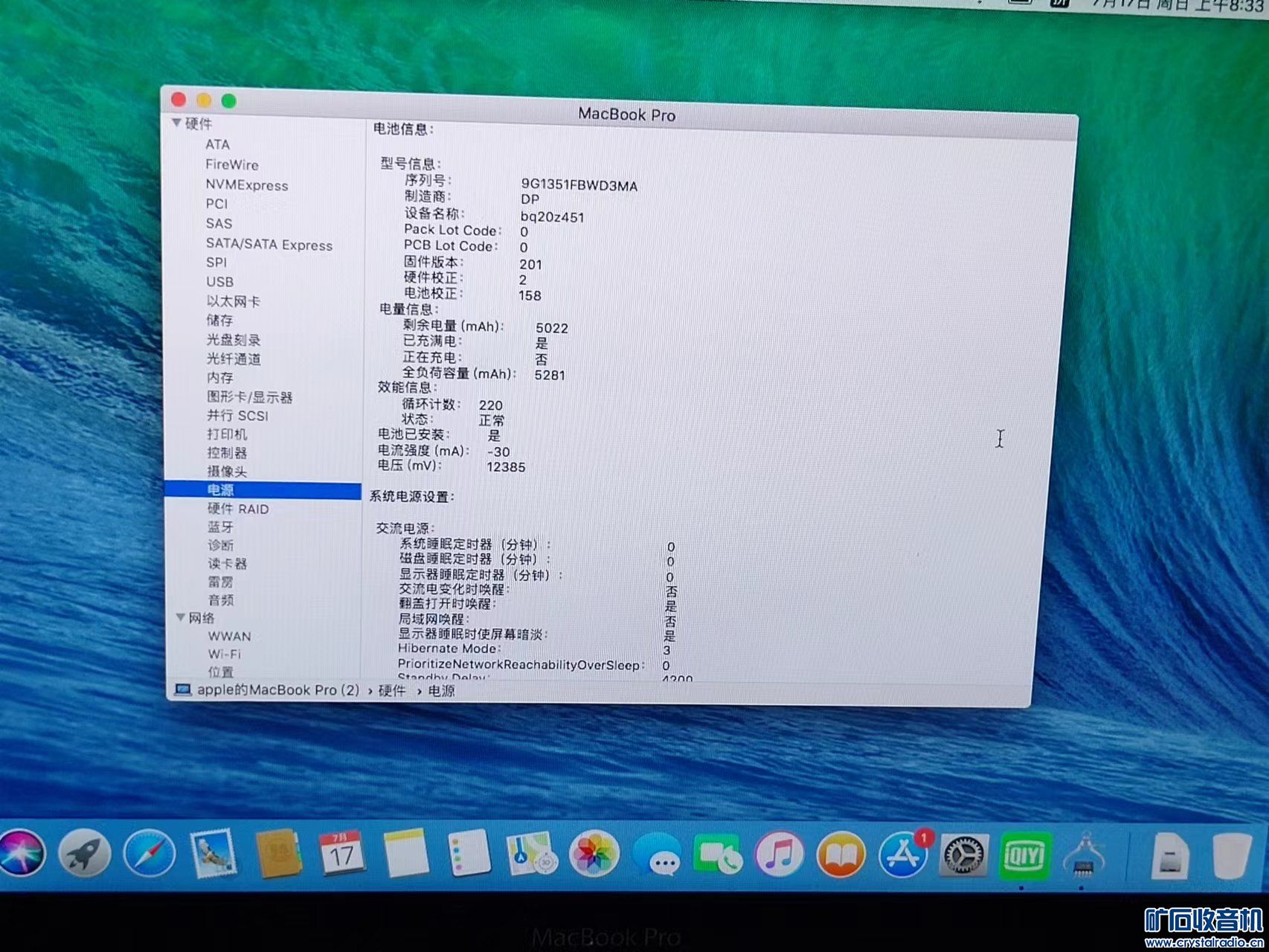Select 蓝牙 in the sidebar list
The height and width of the screenshot is (952, 1269).
pos(220,527)
